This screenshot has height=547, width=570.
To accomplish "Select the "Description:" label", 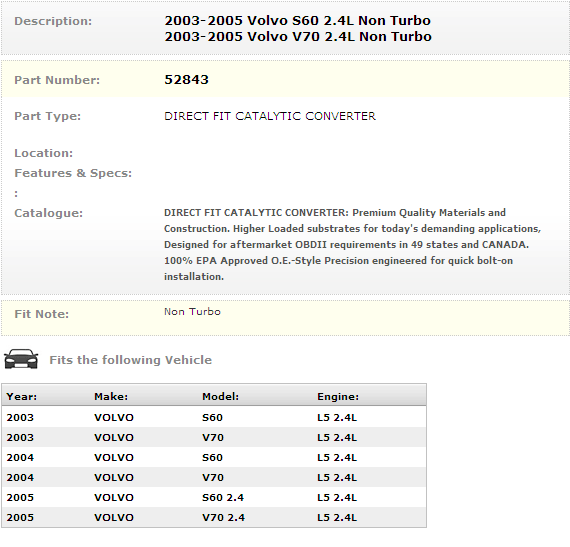I will tap(53, 21).
